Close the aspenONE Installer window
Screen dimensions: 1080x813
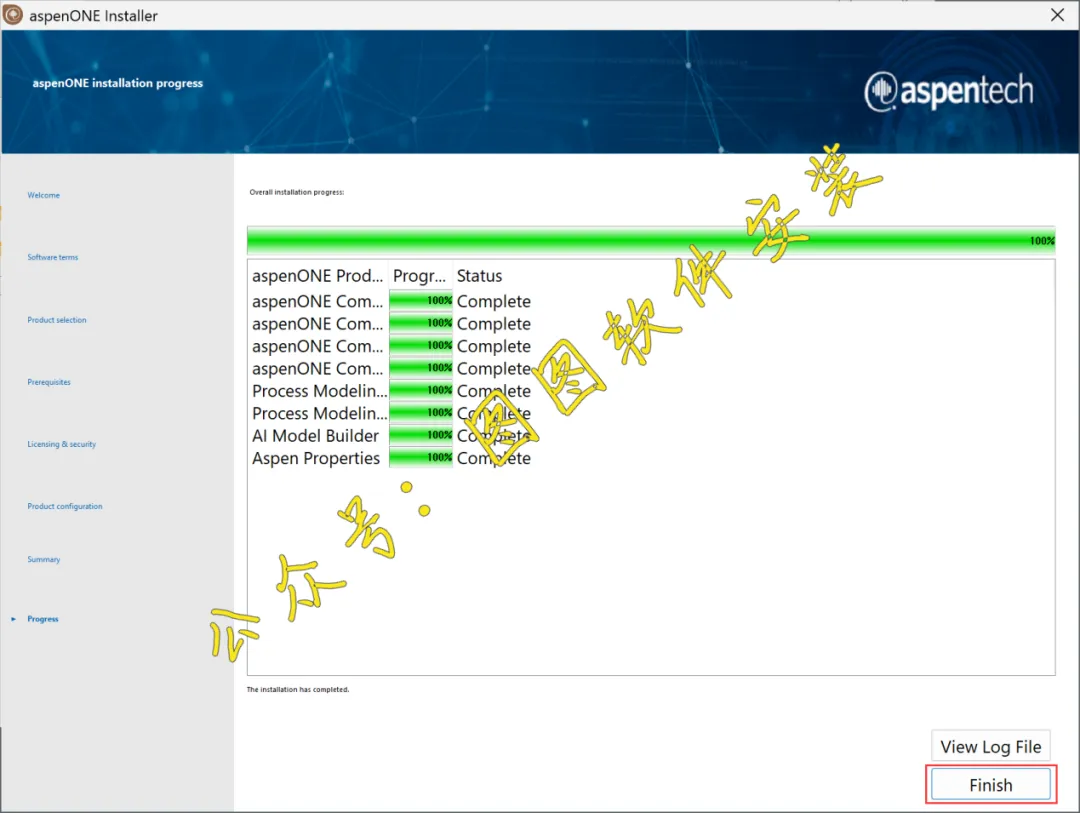pyautogui.click(x=1057, y=15)
